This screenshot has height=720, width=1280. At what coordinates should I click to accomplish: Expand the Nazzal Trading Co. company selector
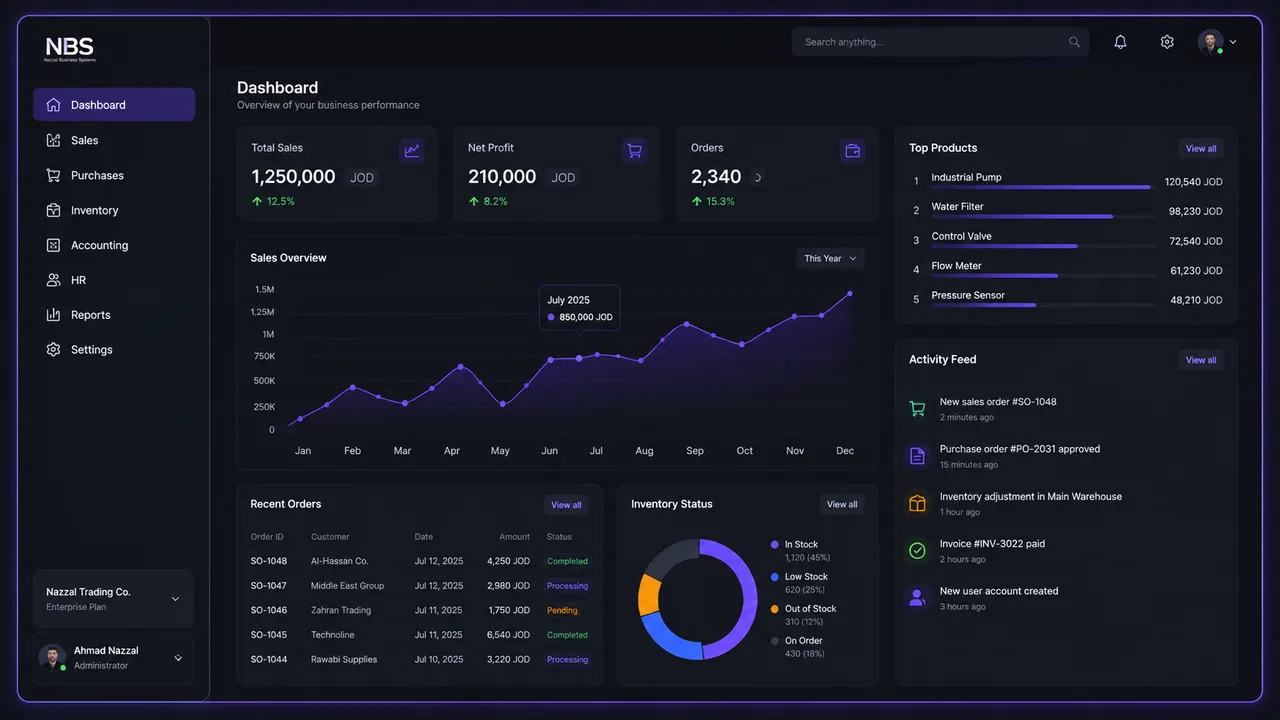click(113, 599)
